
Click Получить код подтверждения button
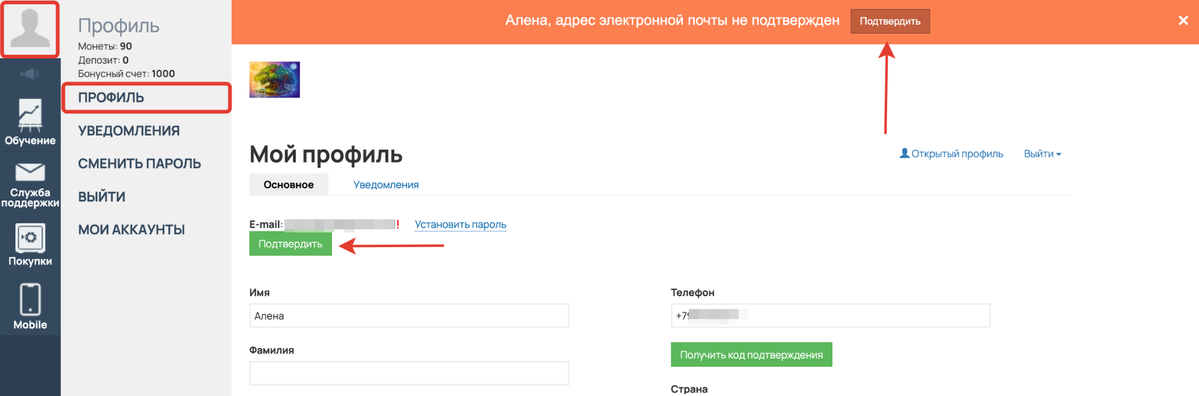(x=751, y=355)
